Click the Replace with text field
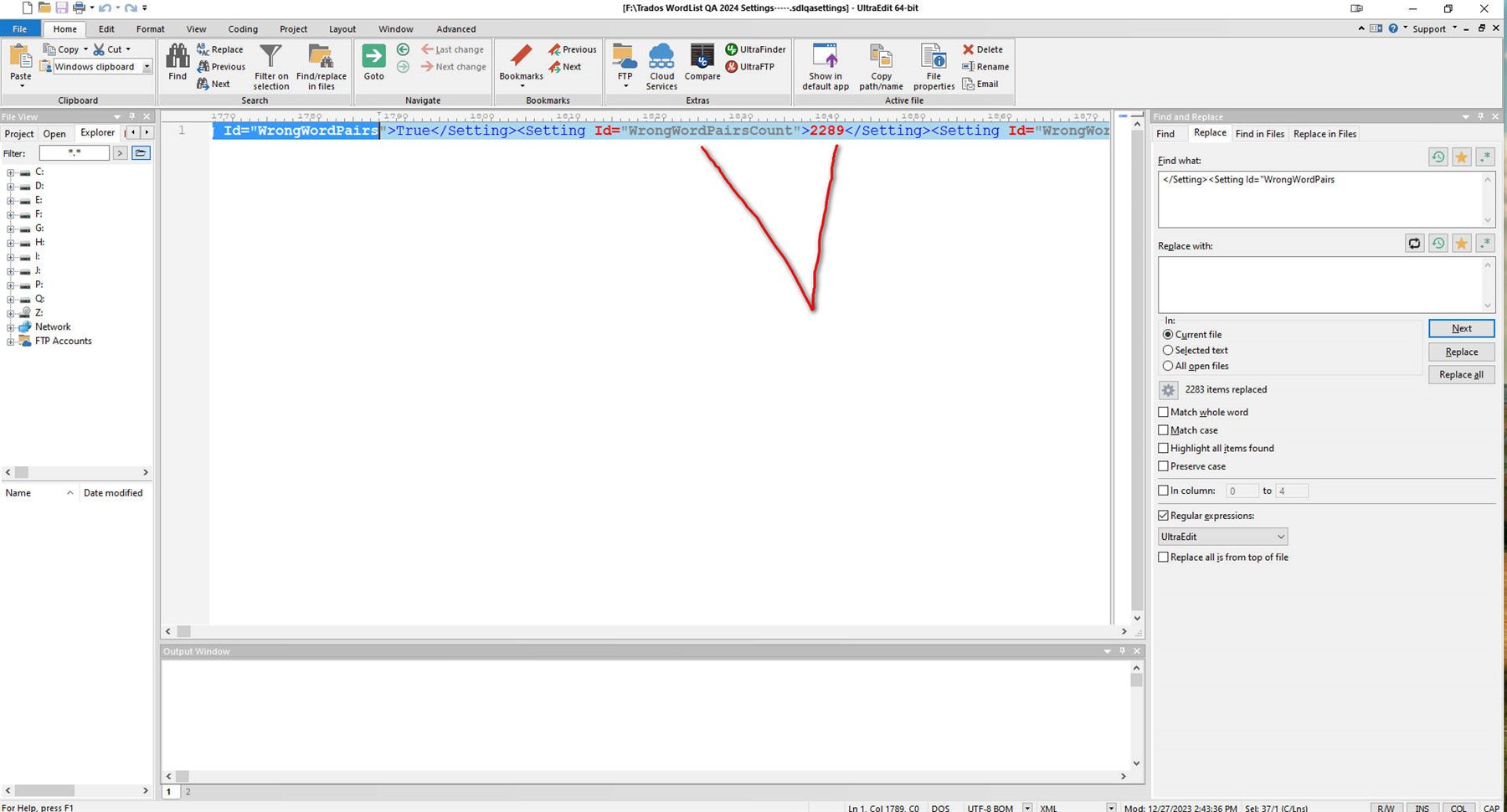The width and height of the screenshot is (1507, 812). (1326, 285)
